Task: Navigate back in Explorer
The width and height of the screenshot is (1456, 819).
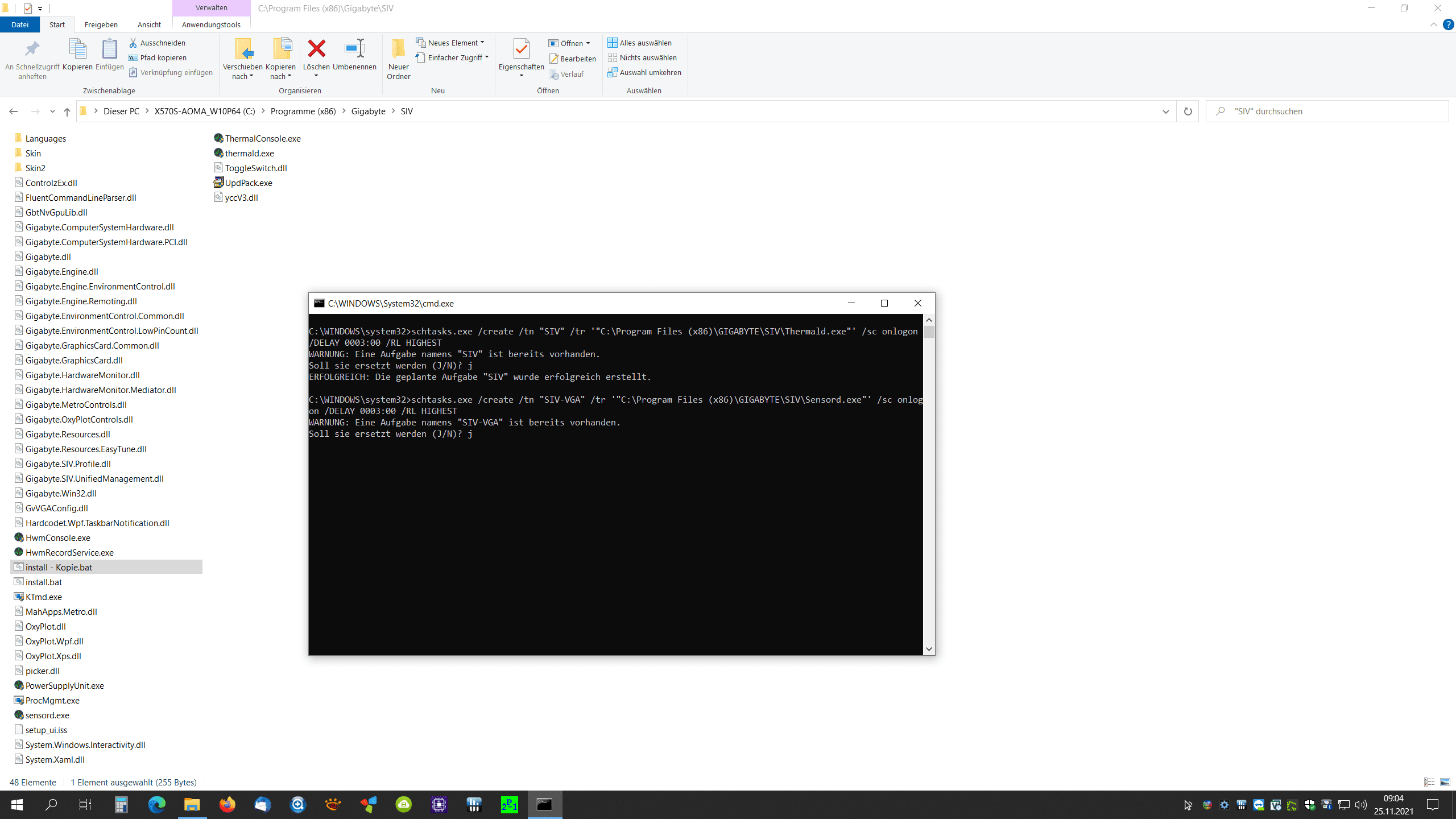Action: (14, 111)
